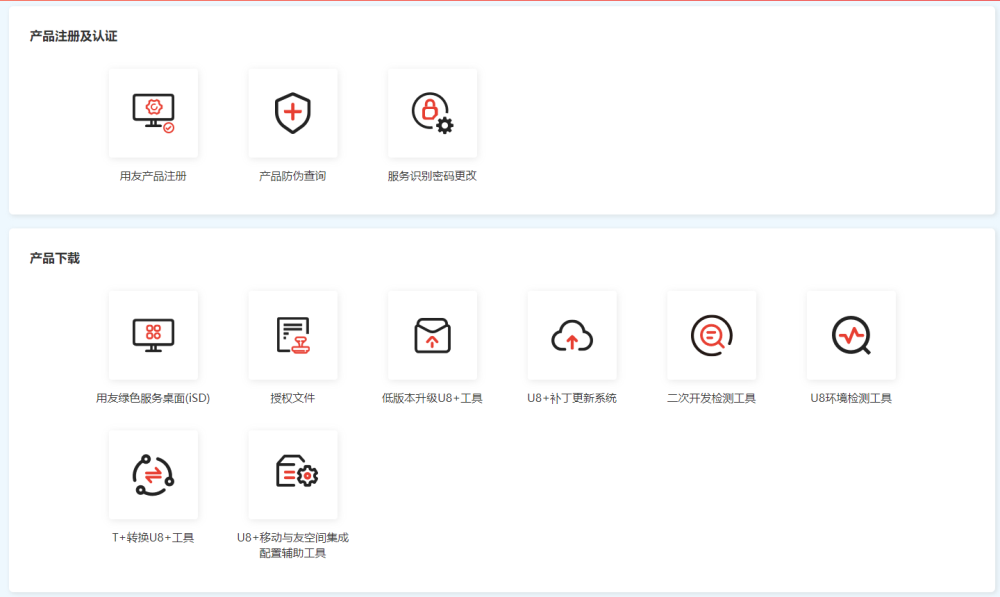Click the 用友绿色服务桌面(iSD) label

[x=153, y=398]
